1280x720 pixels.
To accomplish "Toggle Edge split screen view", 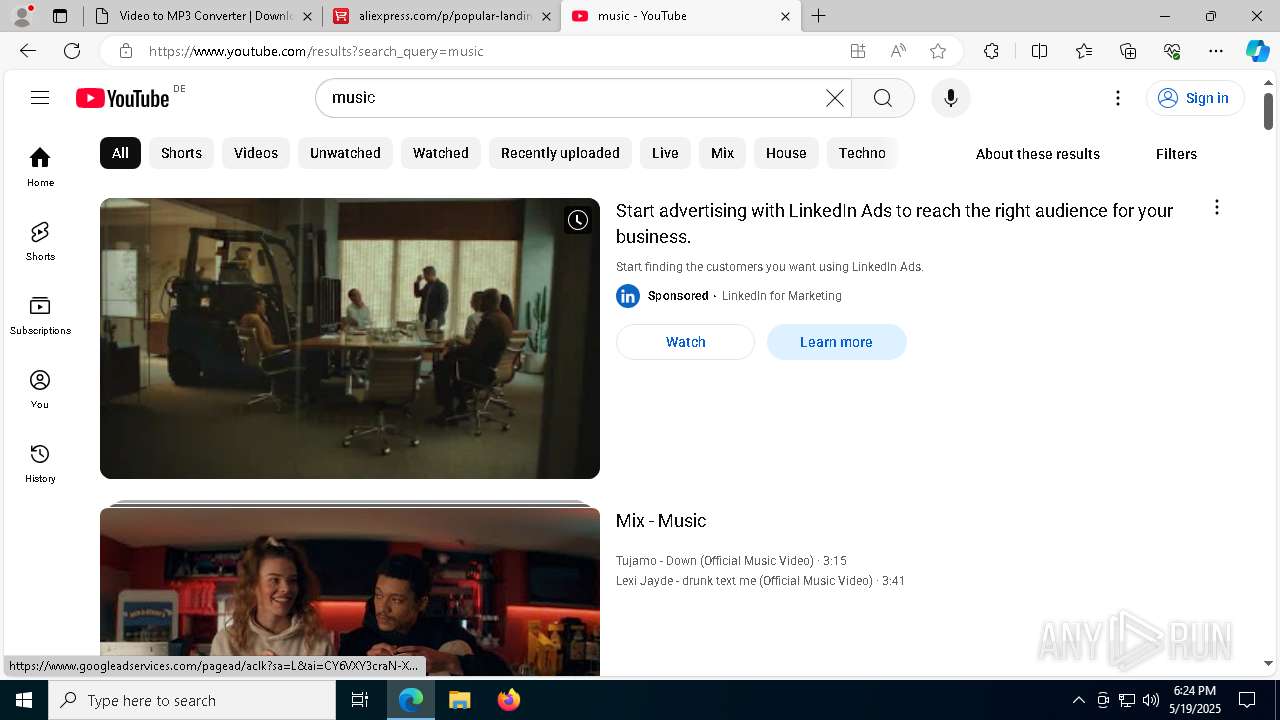I will (1039, 51).
